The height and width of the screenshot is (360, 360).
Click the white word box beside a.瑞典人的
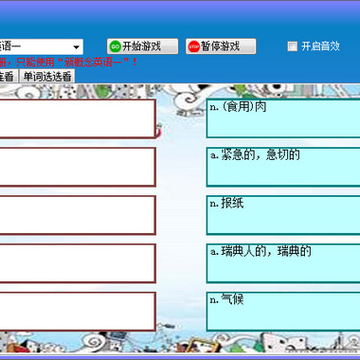click(77, 263)
